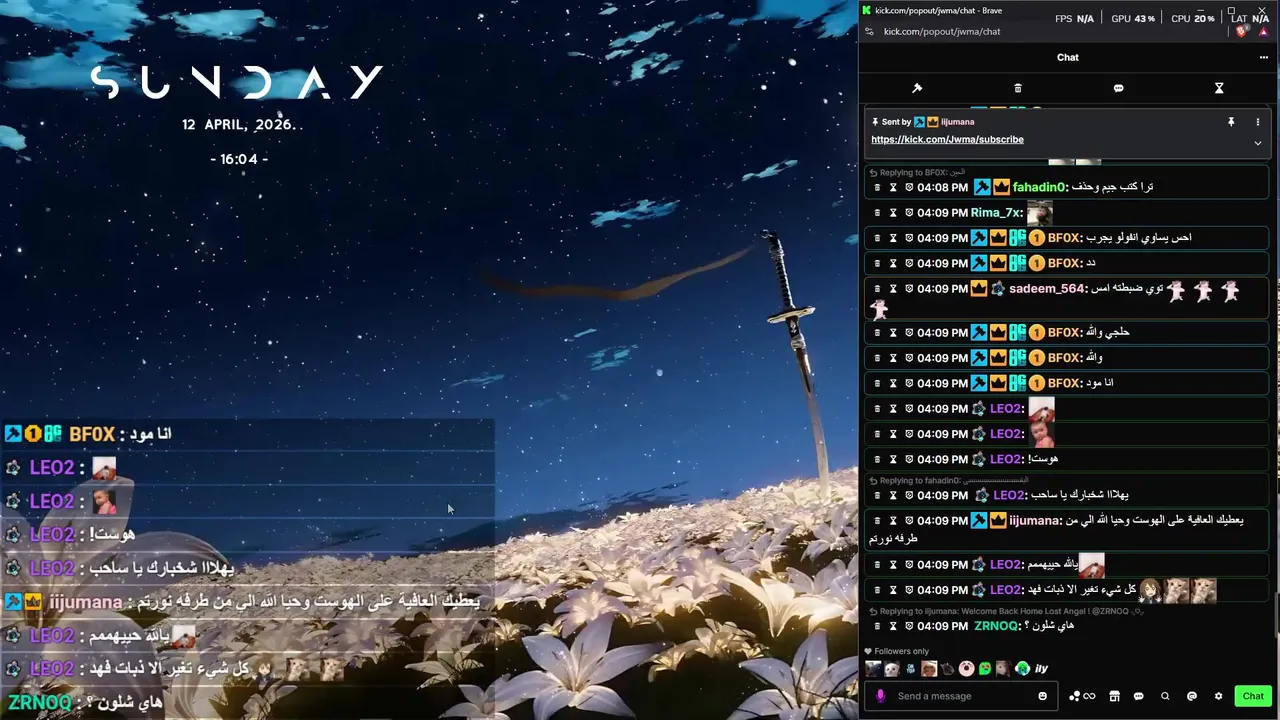1280x720 pixels.
Task: Insert the green frog quick emote
Action: (x=985, y=669)
